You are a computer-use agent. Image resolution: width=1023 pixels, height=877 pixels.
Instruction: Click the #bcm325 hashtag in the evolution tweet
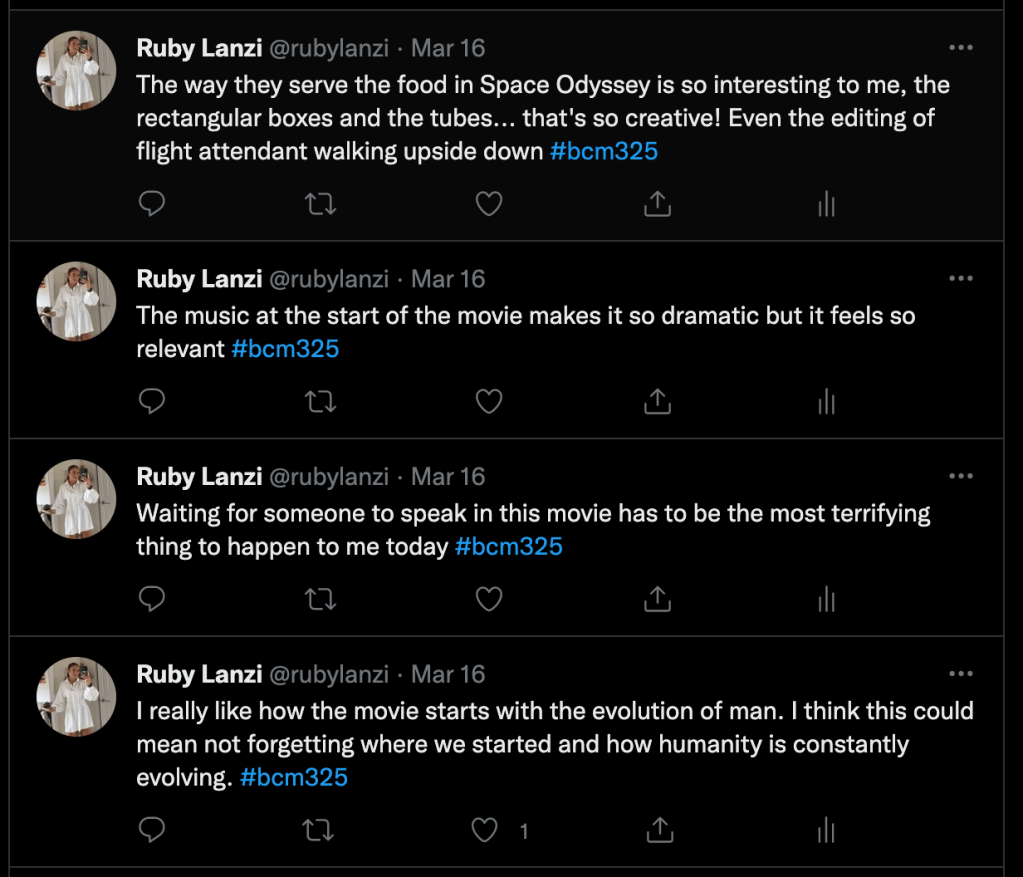(294, 778)
